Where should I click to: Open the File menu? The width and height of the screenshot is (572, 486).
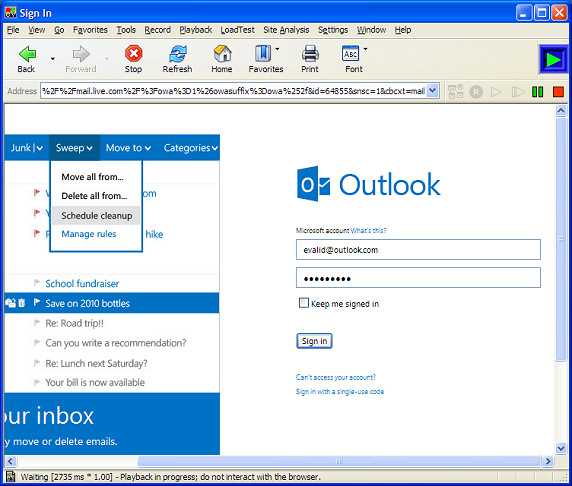[x=13, y=30]
